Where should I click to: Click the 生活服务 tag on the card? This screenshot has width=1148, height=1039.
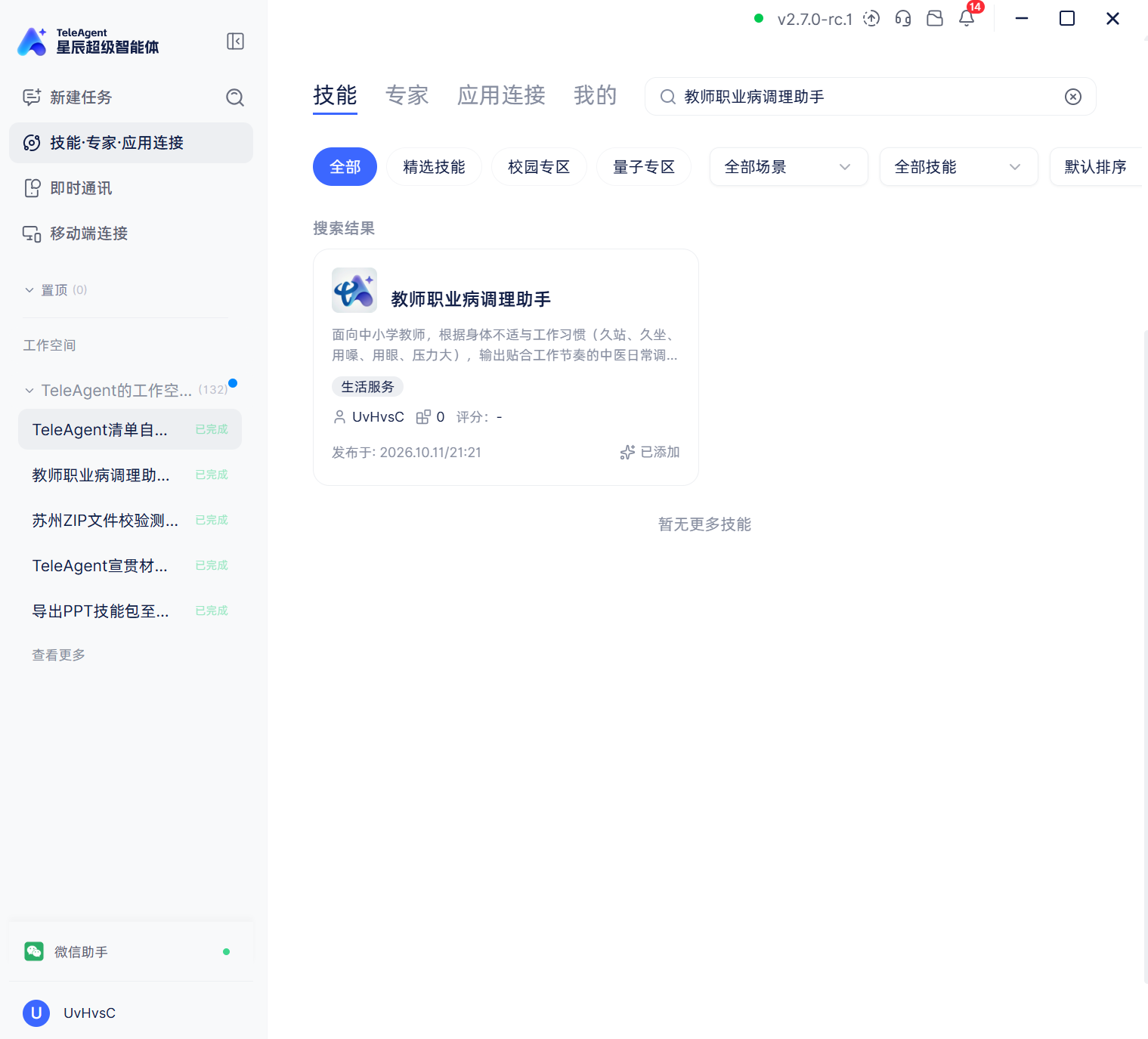tap(367, 387)
